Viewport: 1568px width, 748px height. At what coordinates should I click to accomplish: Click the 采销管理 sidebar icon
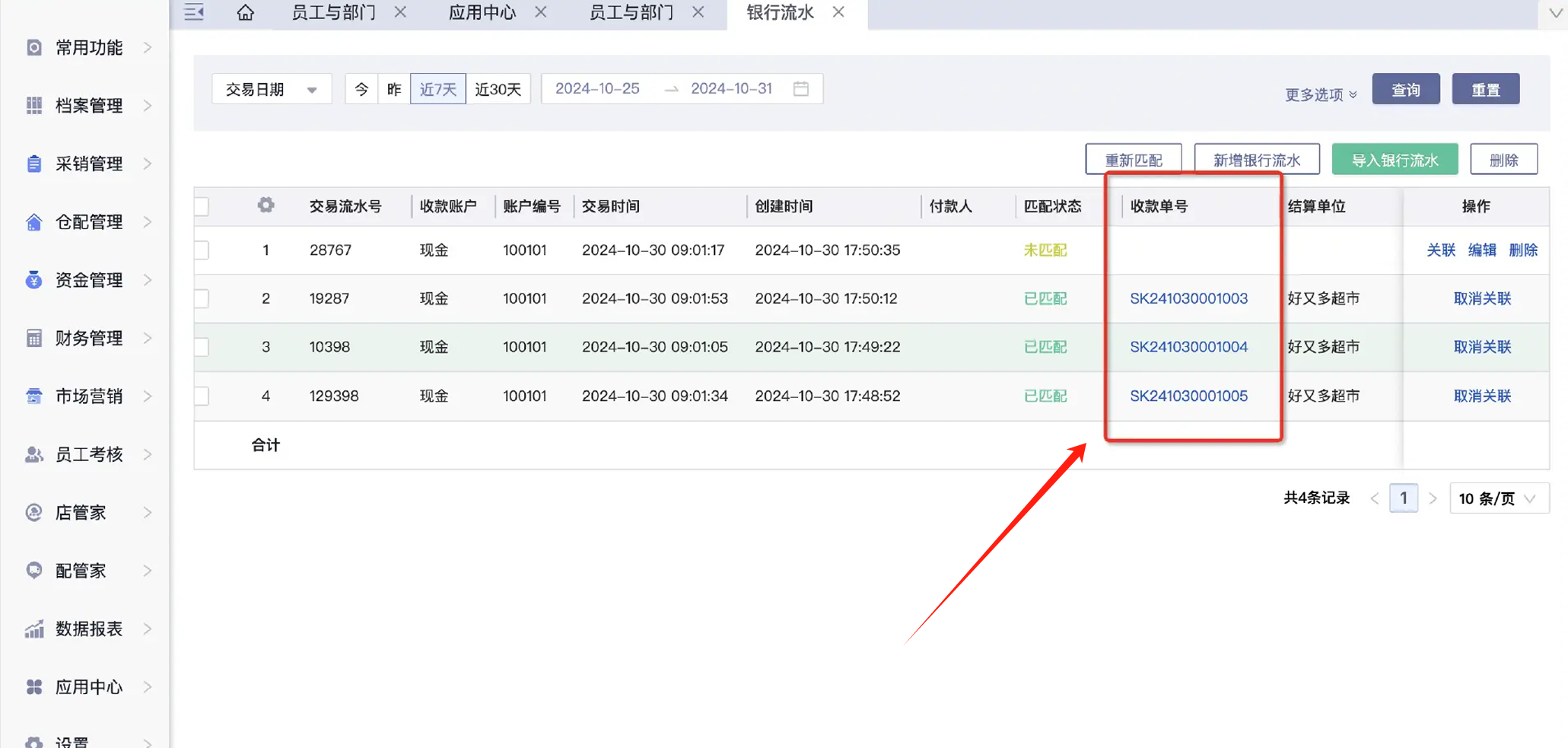(34, 164)
